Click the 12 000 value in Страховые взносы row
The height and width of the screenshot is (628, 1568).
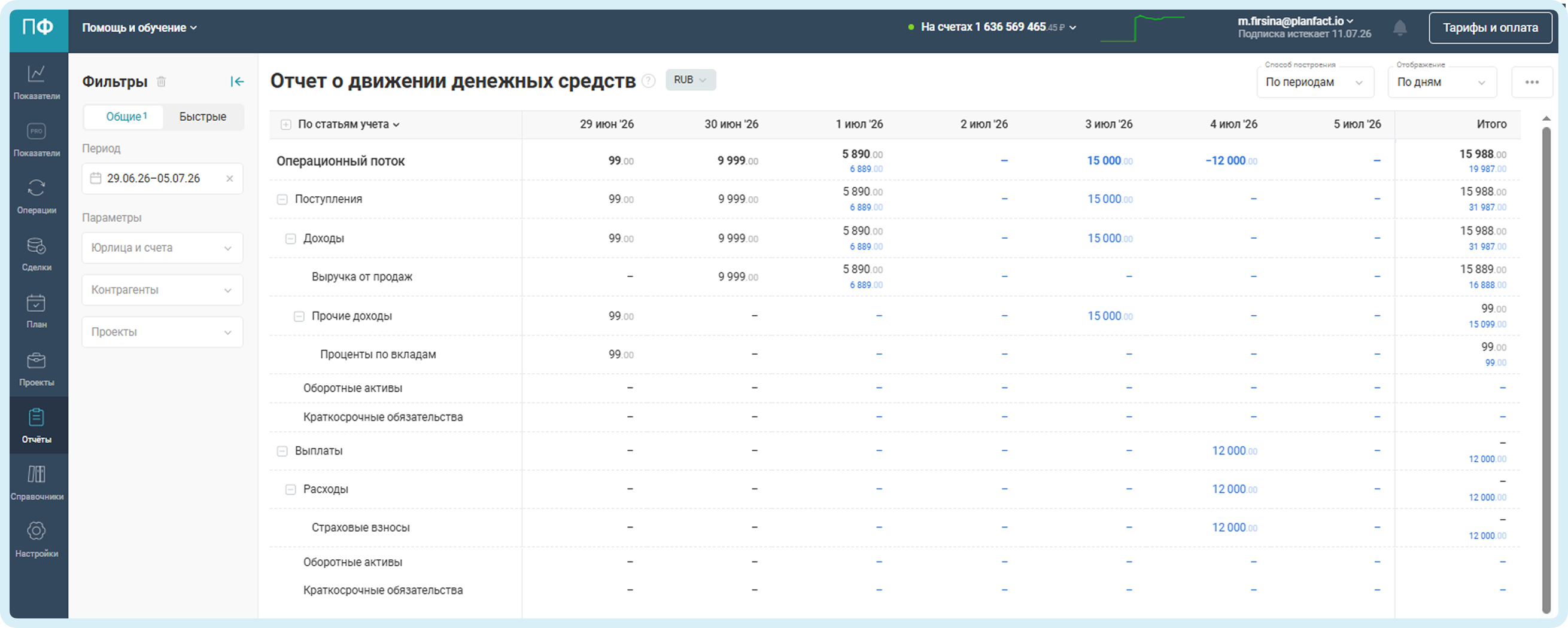tap(1234, 528)
